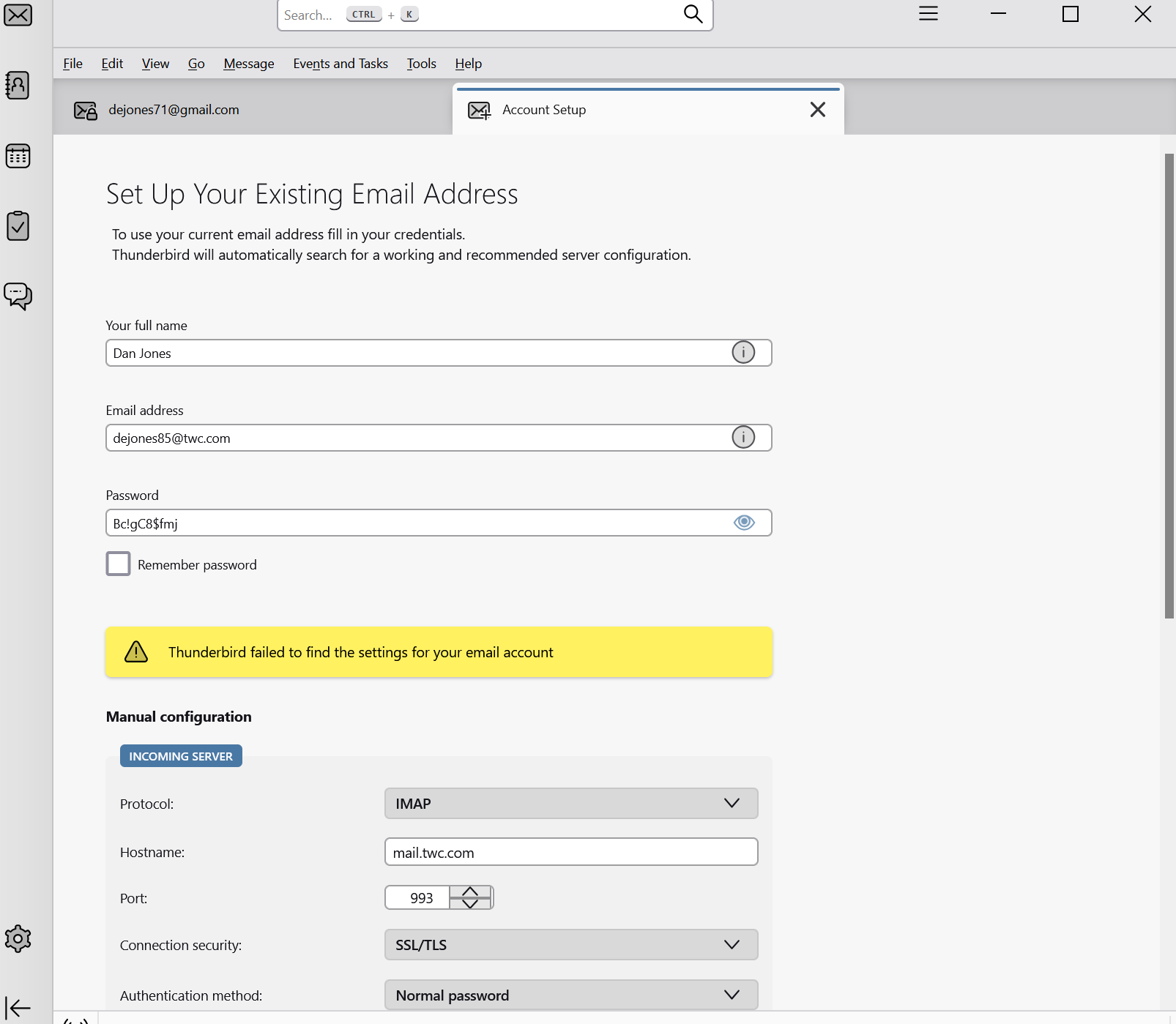The height and width of the screenshot is (1024, 1176).
Task: Click the Account Setup tab icon
Action: [480, 111]
